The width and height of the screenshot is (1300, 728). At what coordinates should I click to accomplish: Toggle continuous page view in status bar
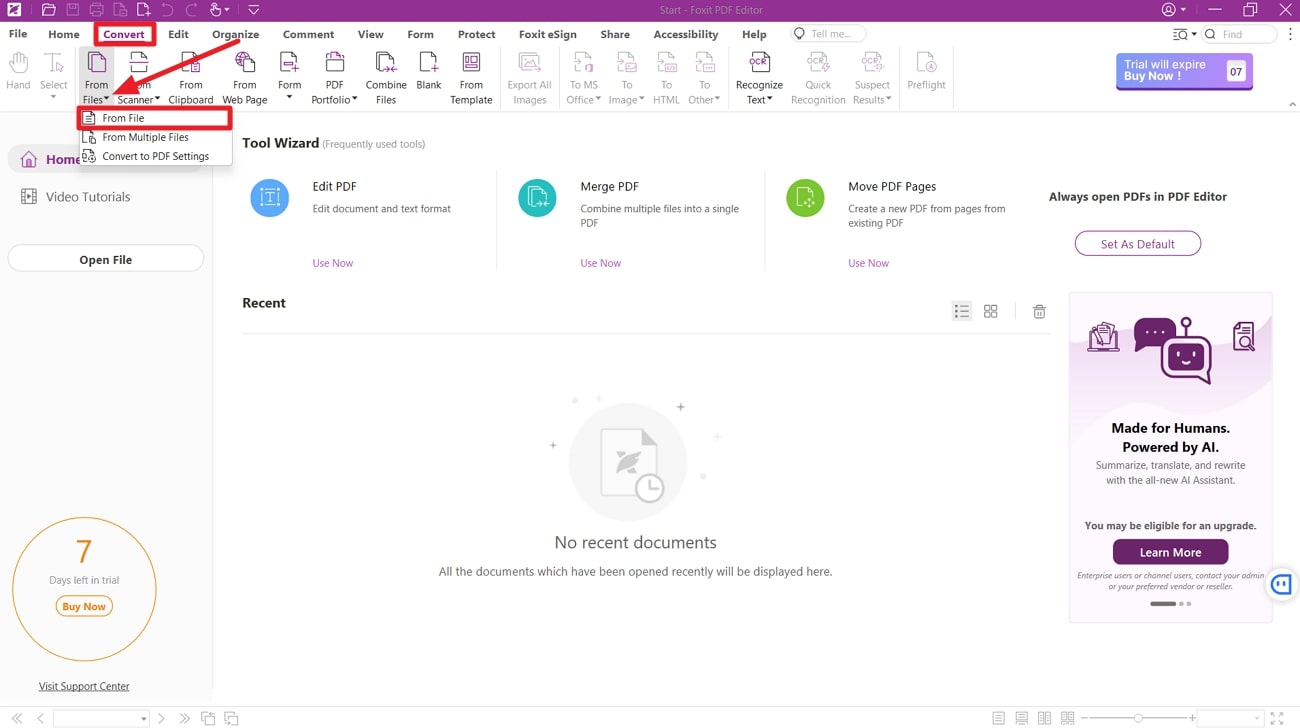1021,718
